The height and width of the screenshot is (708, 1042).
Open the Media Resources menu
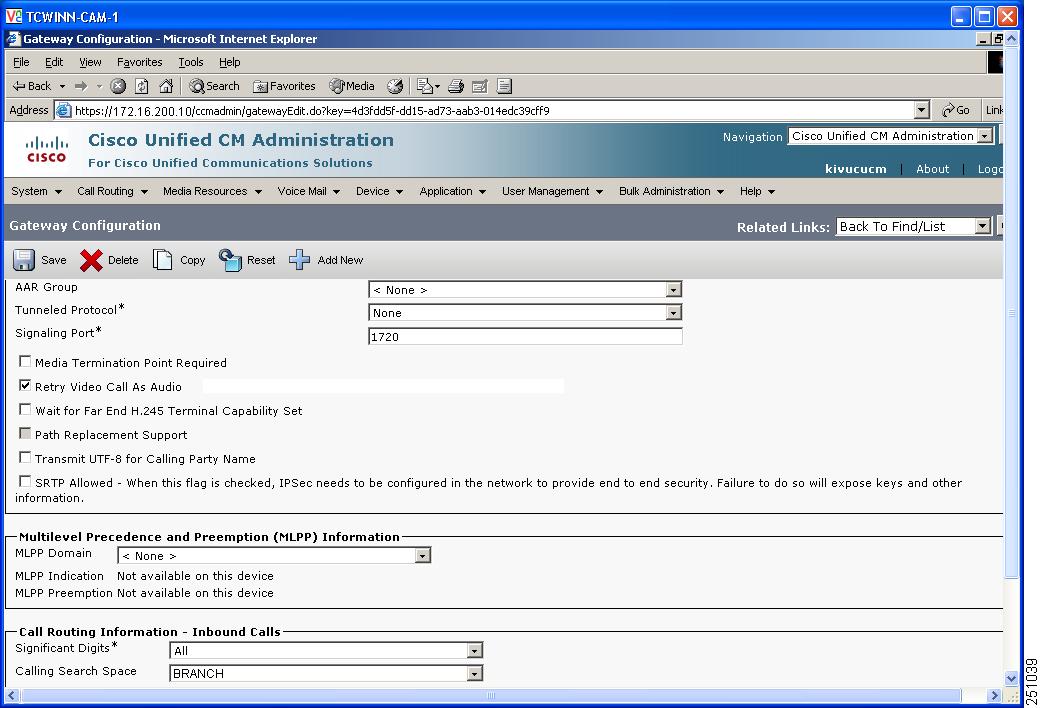[213, 191]
